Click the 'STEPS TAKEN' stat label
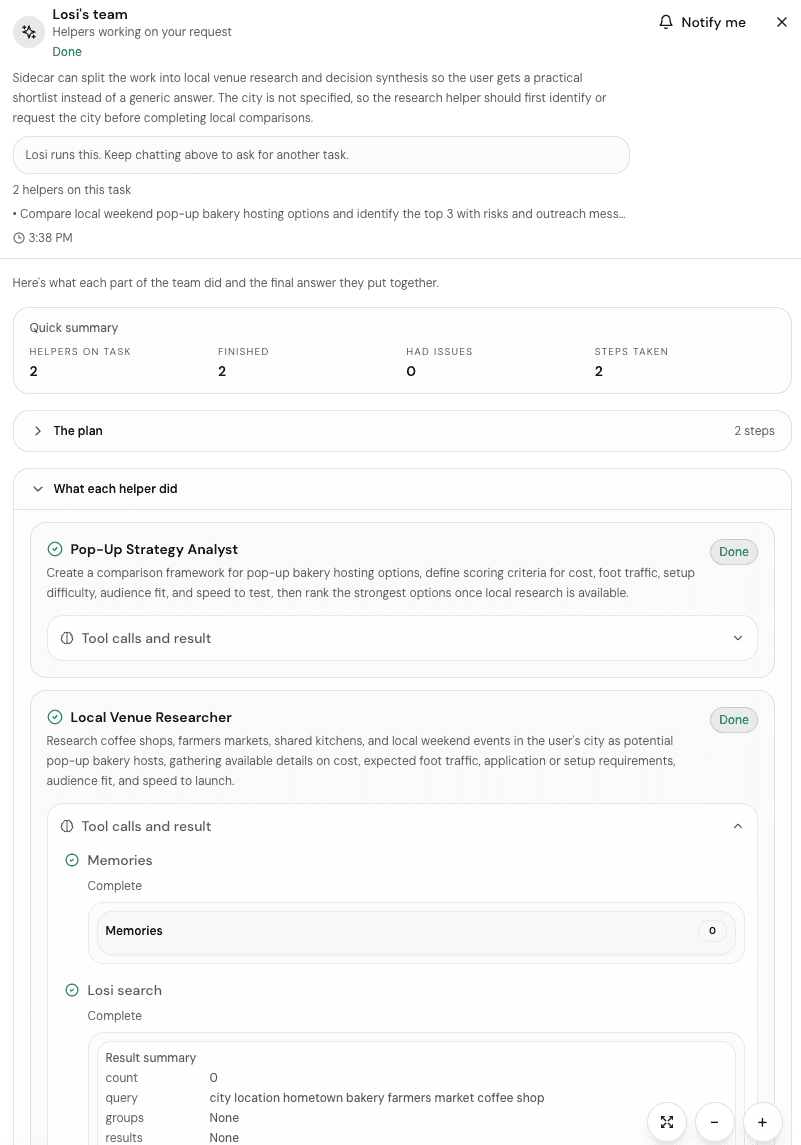The image size is (801, 1145). pyautogui.click(x=632, y=351)
